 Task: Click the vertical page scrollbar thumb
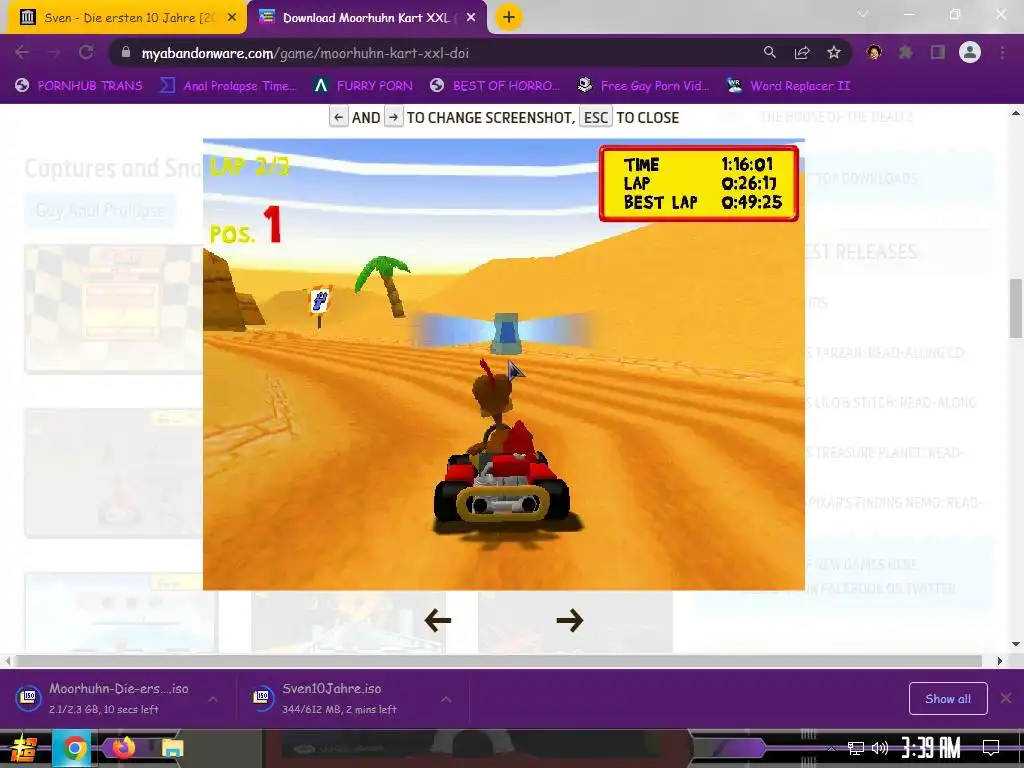1016,308
